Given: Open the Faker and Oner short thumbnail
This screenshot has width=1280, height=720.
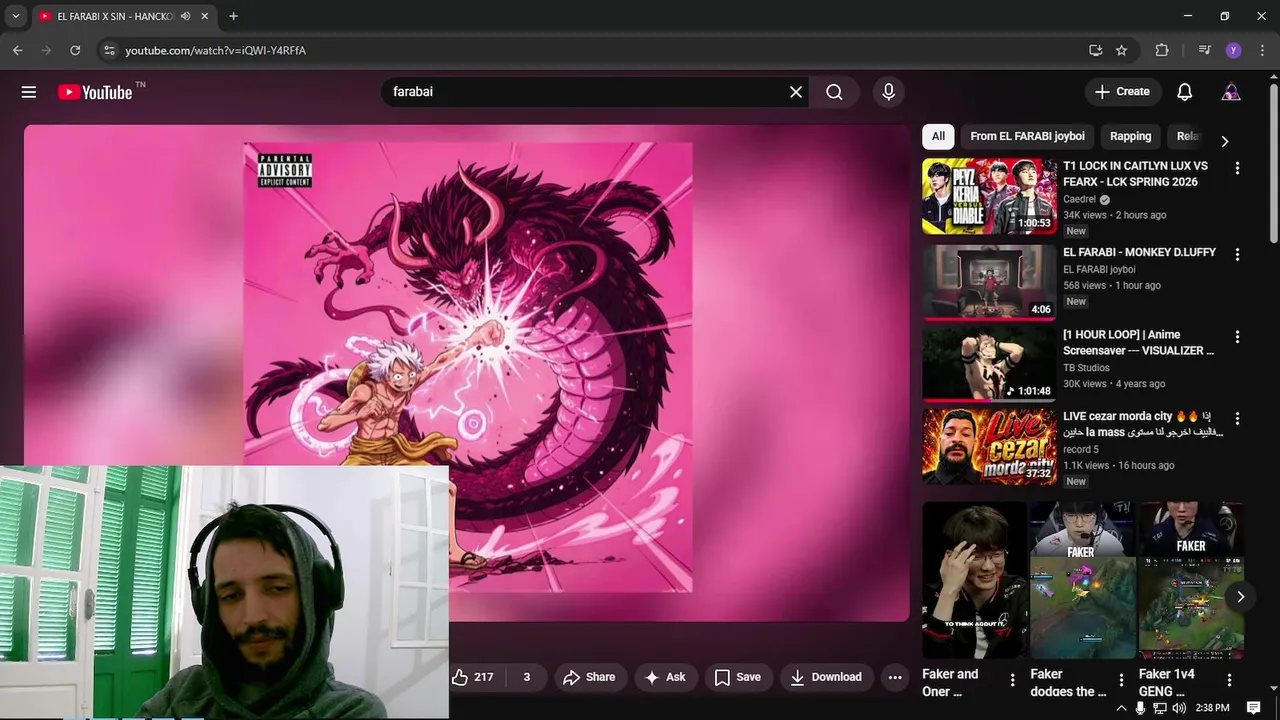Looking at the screenshot, I should (x=974, y=580).
